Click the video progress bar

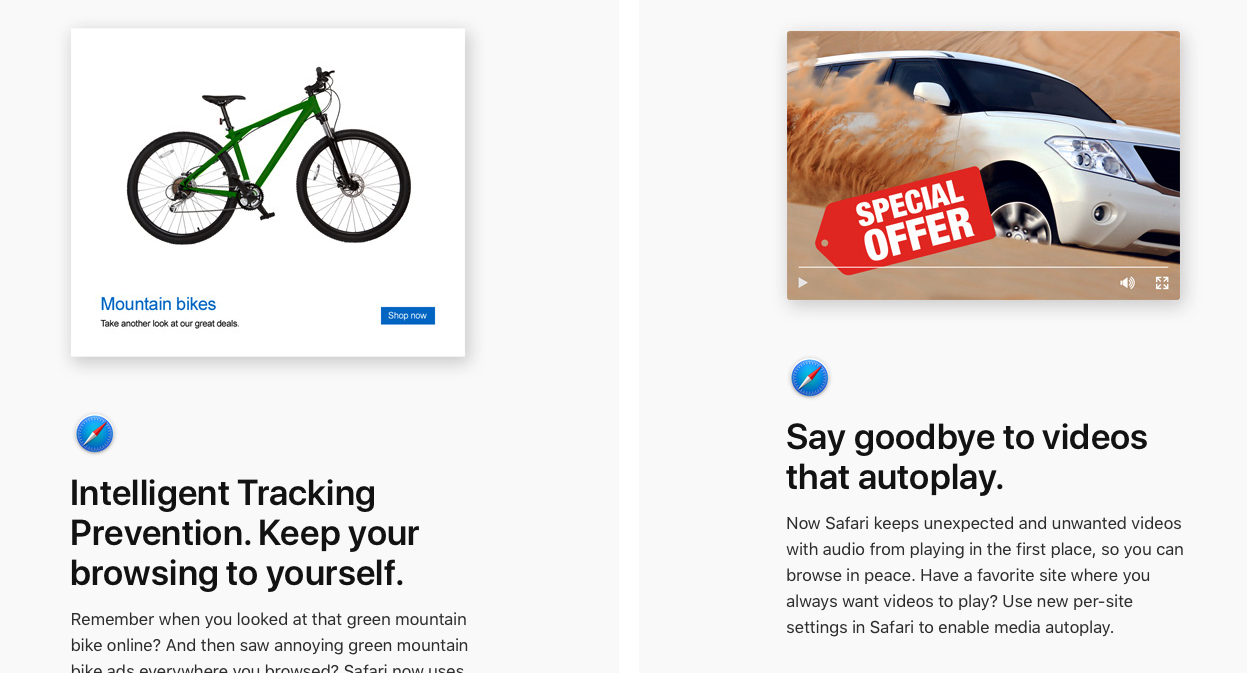click(983, 267)
